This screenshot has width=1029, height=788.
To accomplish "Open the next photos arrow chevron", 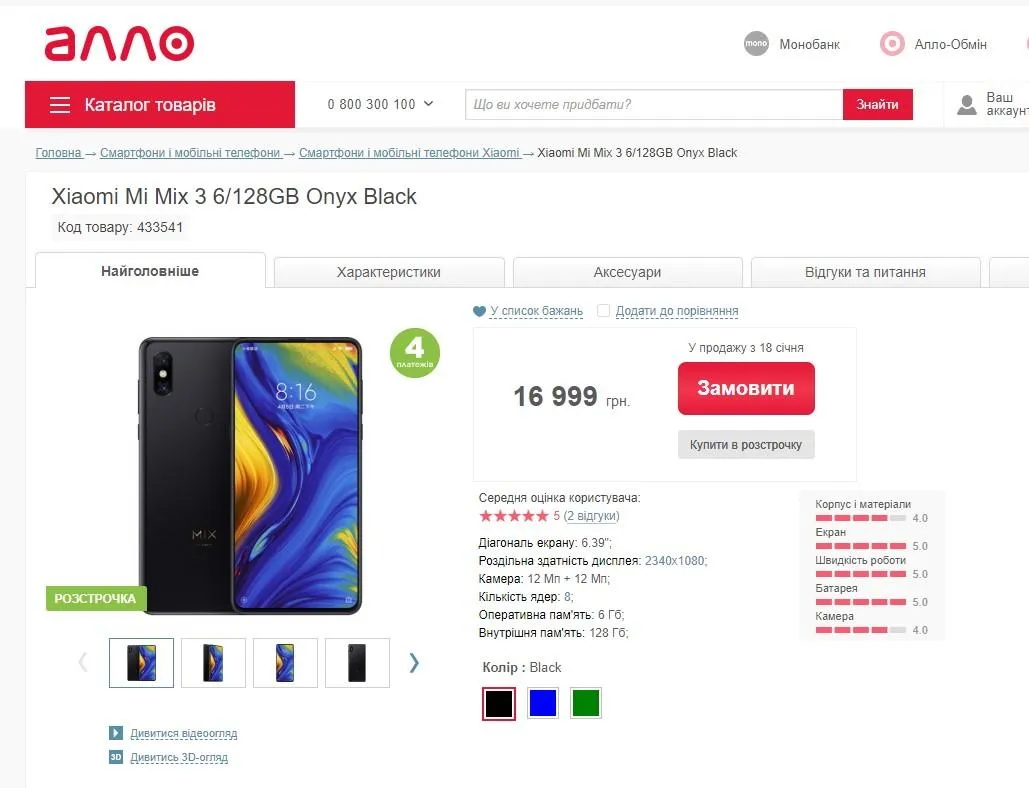I will [413, 662].
